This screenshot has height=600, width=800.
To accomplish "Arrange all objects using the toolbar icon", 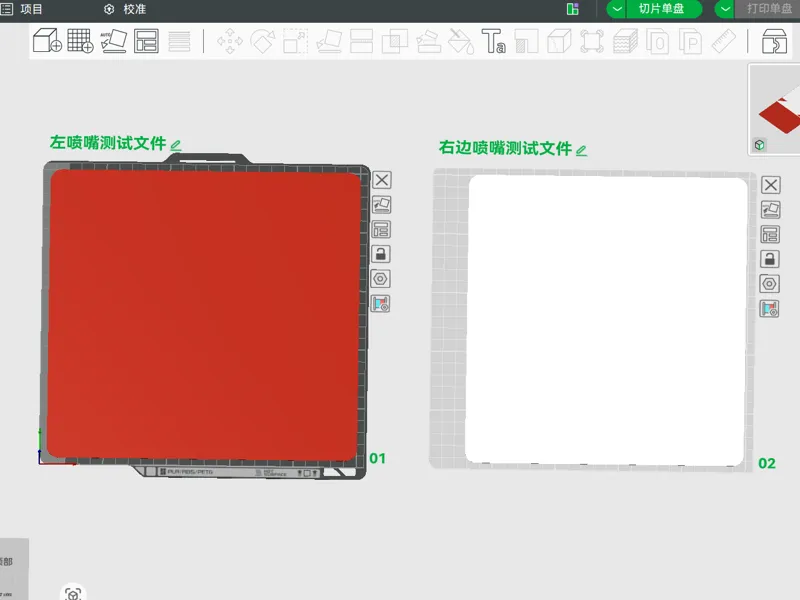I will click(146, 41).
